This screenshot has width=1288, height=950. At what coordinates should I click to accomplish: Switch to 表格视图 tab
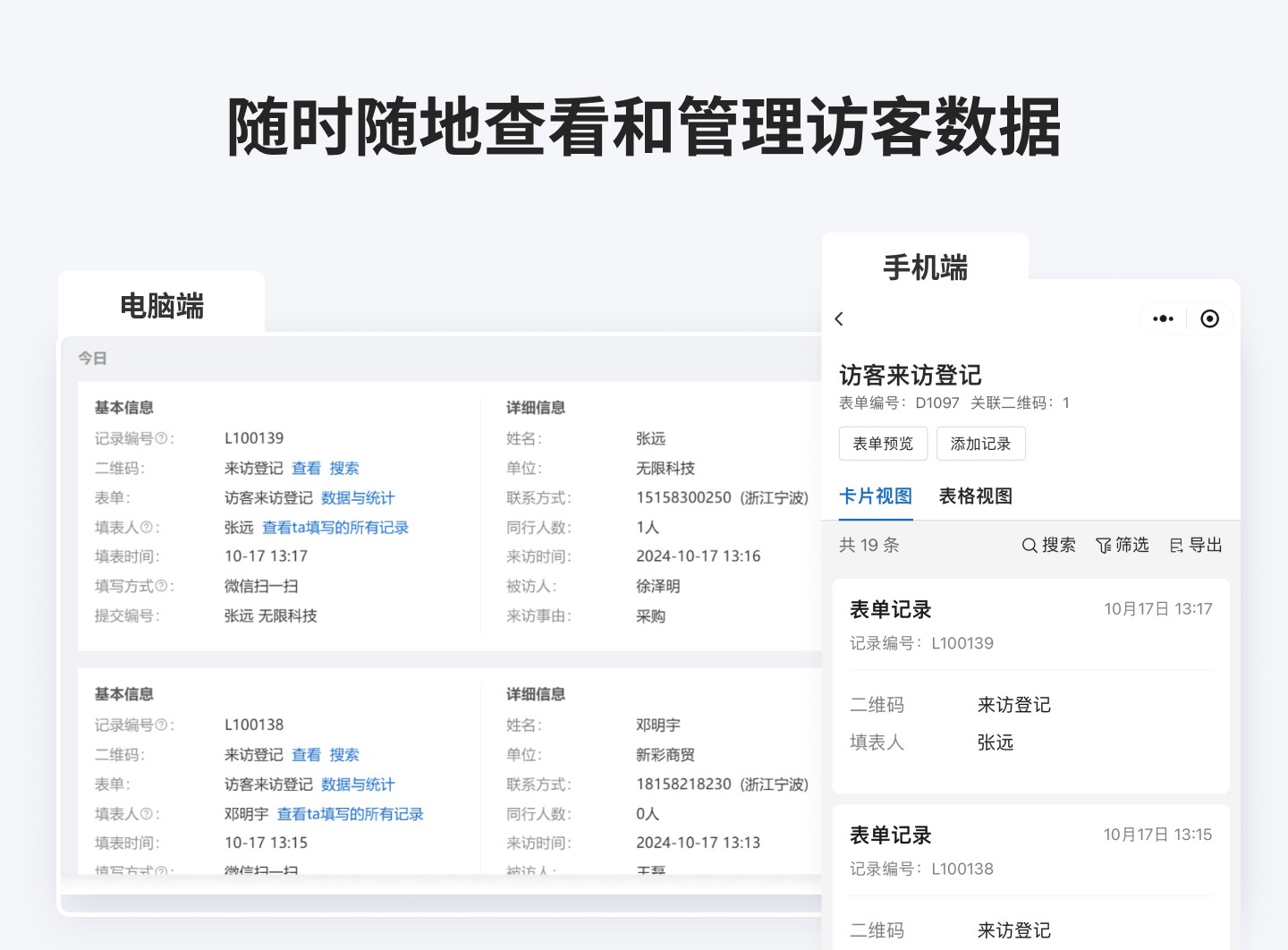(x=974, y=496)
